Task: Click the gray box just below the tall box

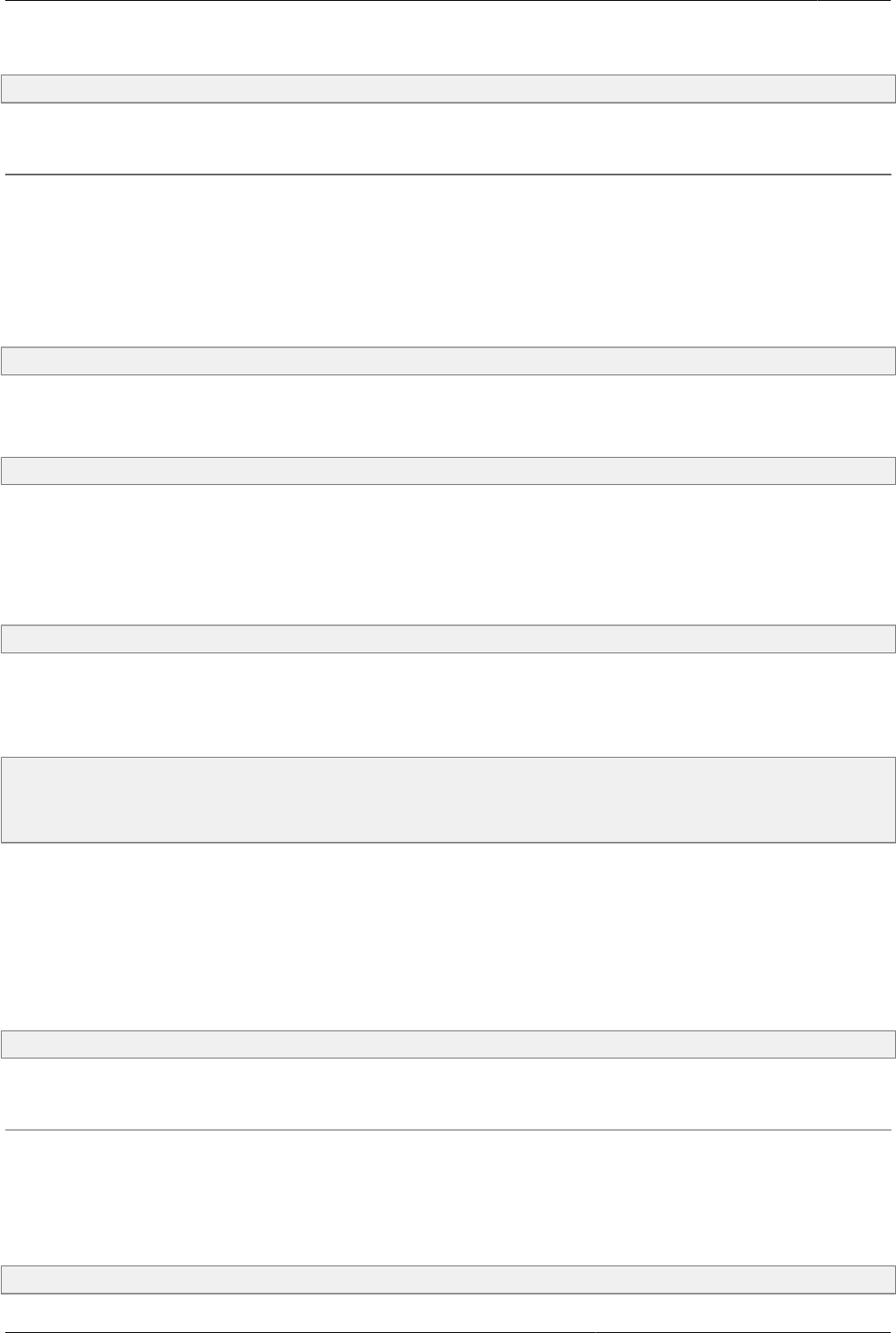Action: 448,1044
